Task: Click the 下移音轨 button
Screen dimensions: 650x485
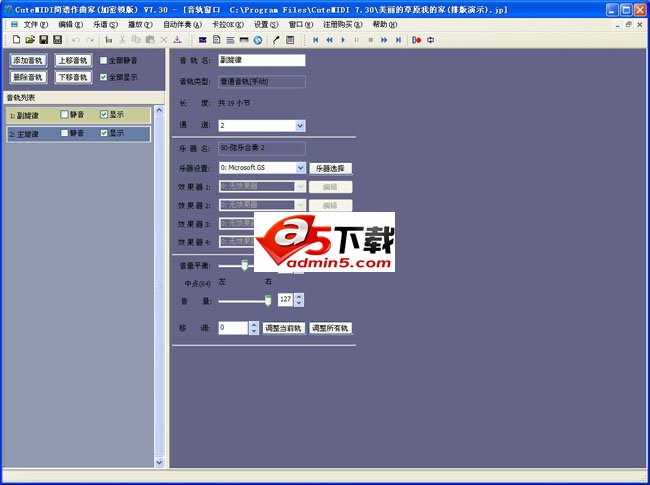Action: (73, 77)
